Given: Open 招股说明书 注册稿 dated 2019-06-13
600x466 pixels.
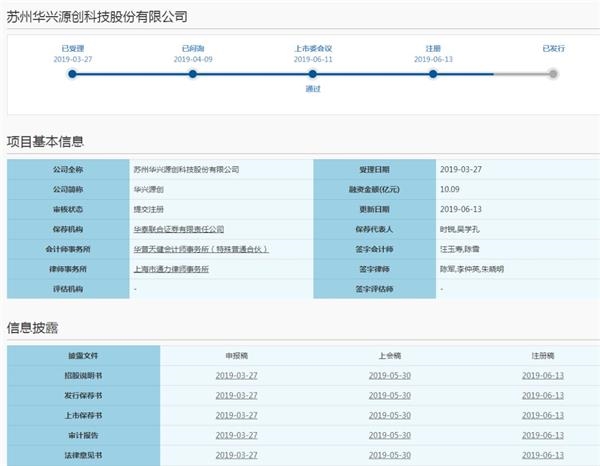Looking at the screenshot, I should pos(543,375).
